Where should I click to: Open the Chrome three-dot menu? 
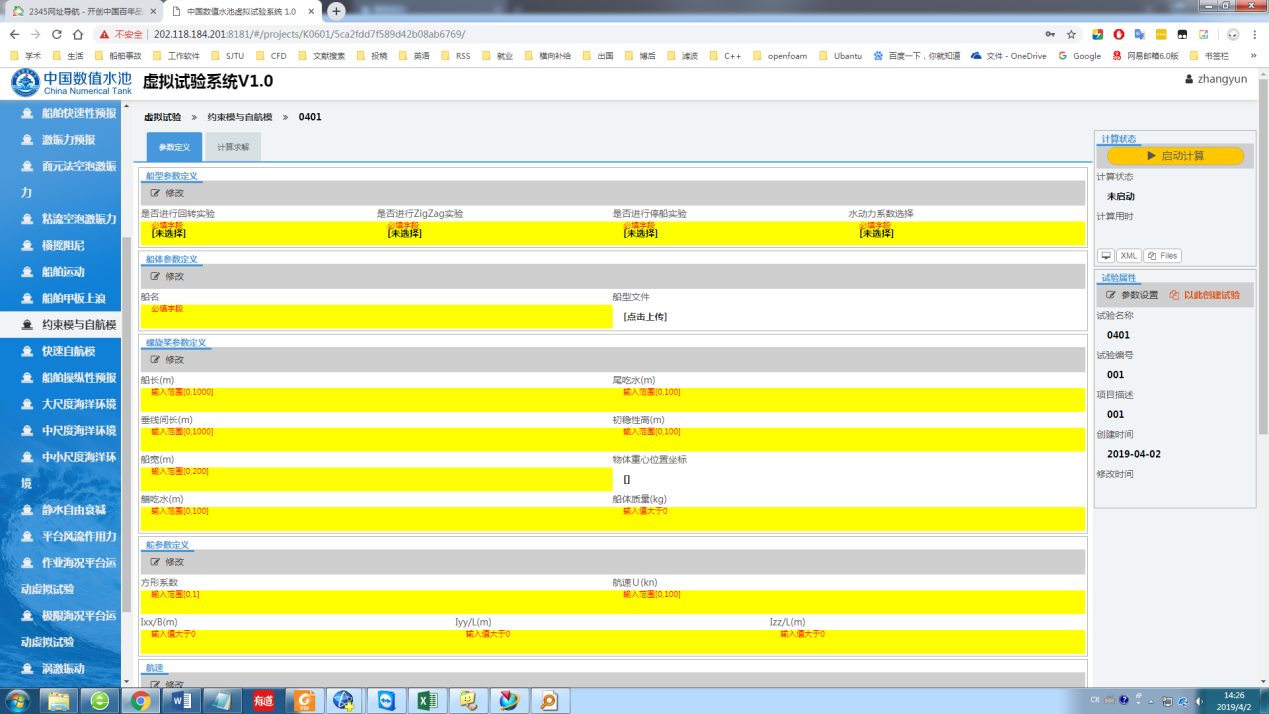[x=1255, y=34]
